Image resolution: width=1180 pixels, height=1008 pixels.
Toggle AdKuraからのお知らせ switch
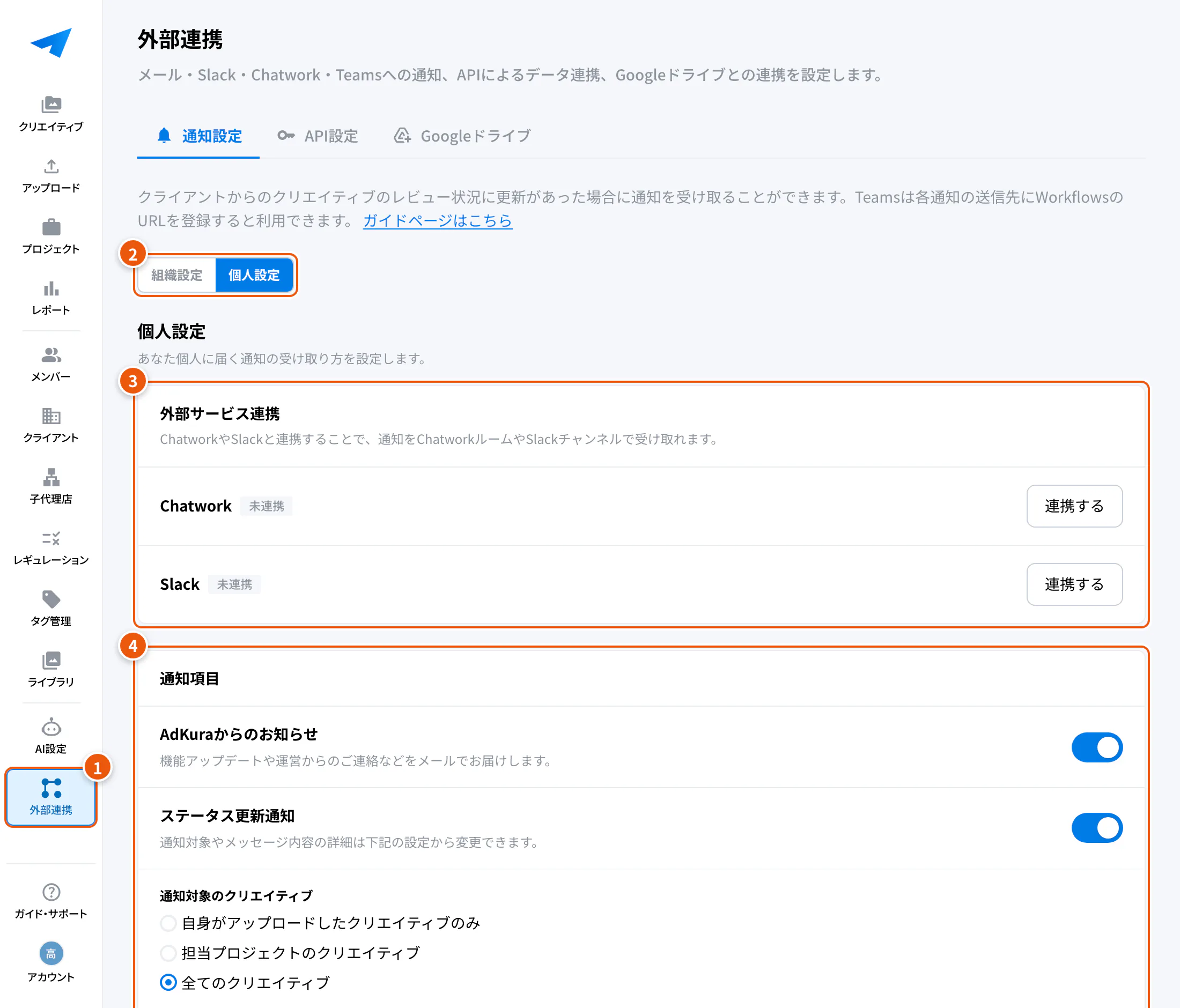point(1097,747)
